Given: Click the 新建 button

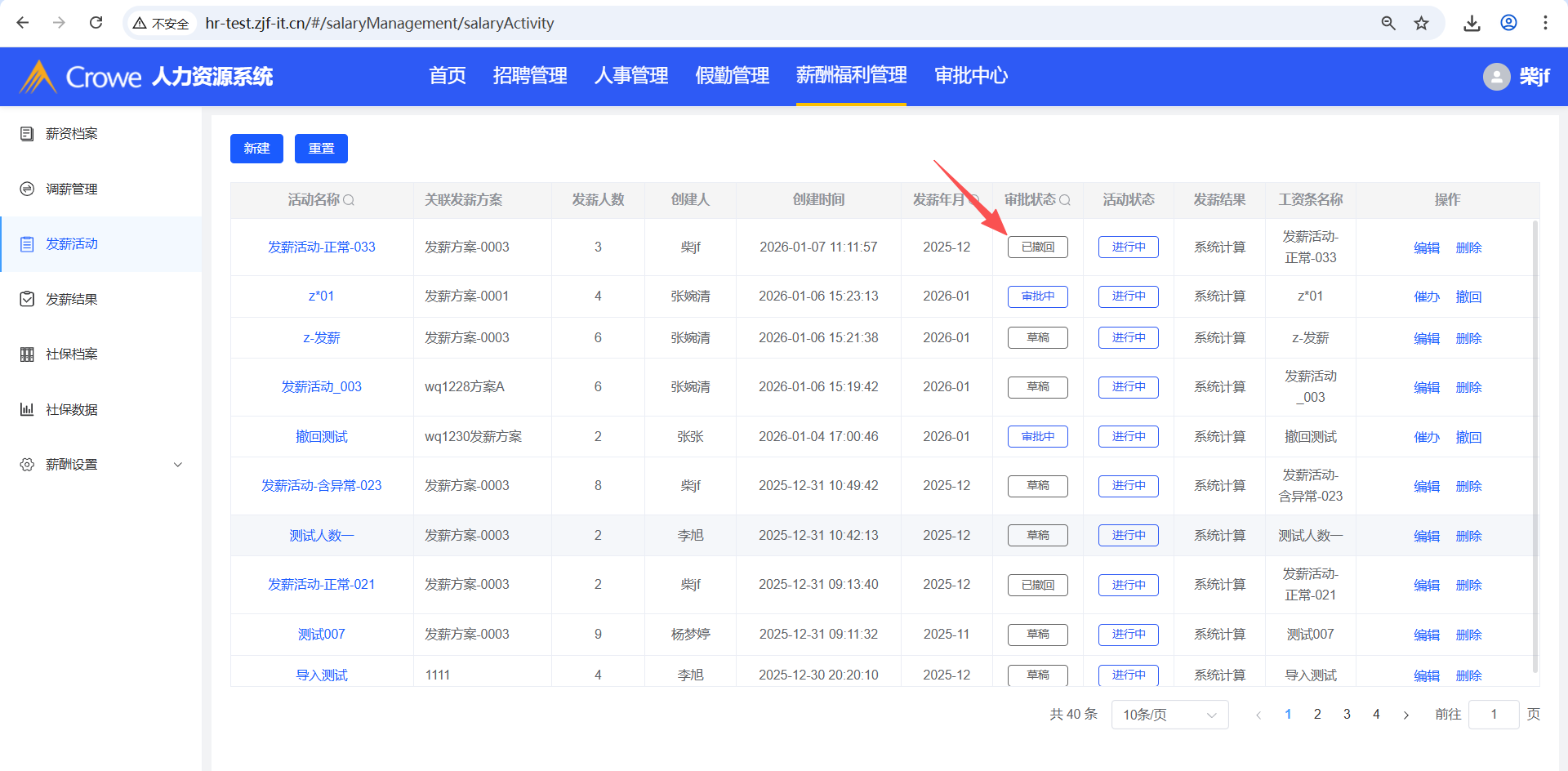Looking at the screenshot, I should [x=256, y=149].
